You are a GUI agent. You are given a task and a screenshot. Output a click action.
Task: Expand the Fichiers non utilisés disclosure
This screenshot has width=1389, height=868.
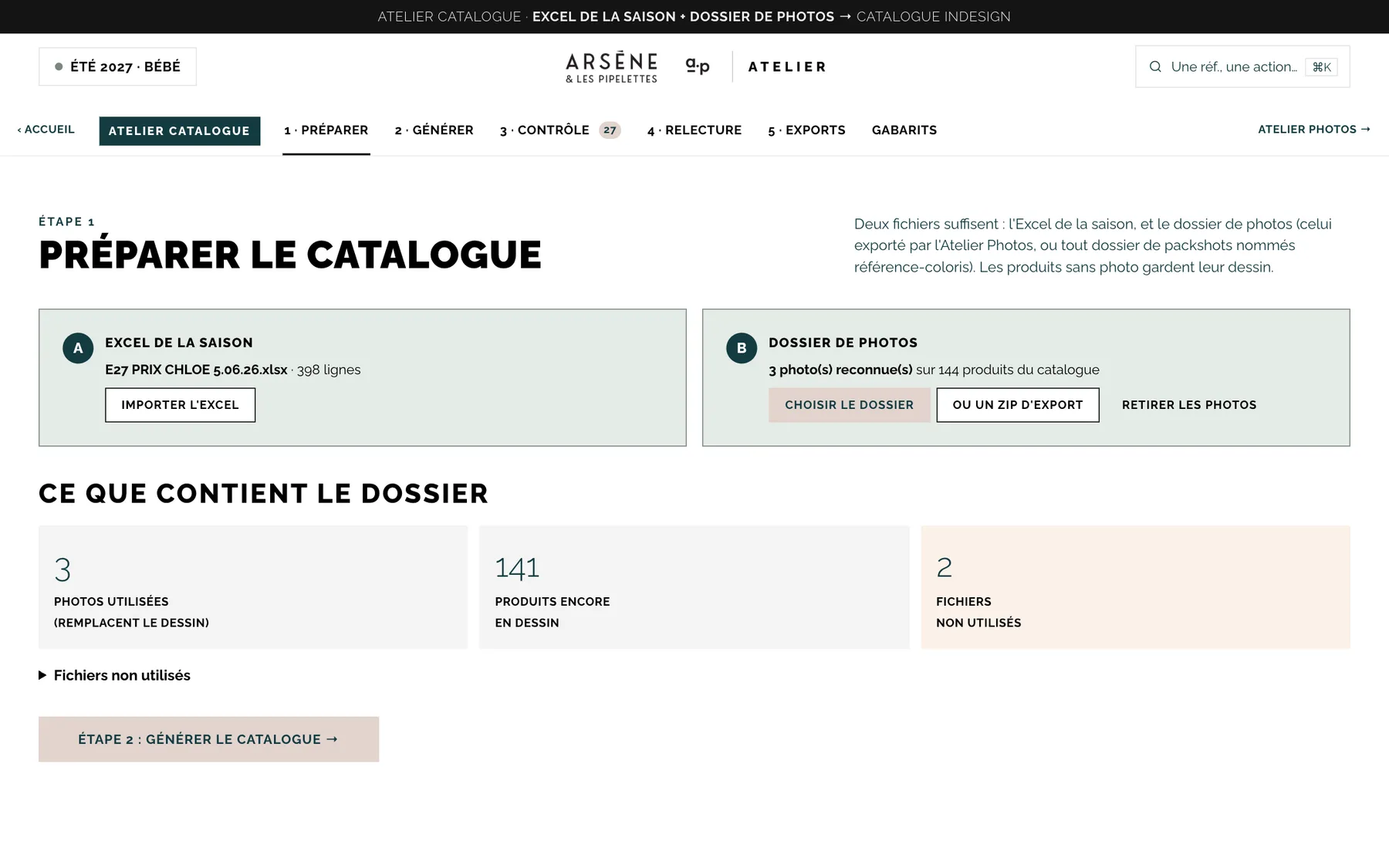(114, 675)
